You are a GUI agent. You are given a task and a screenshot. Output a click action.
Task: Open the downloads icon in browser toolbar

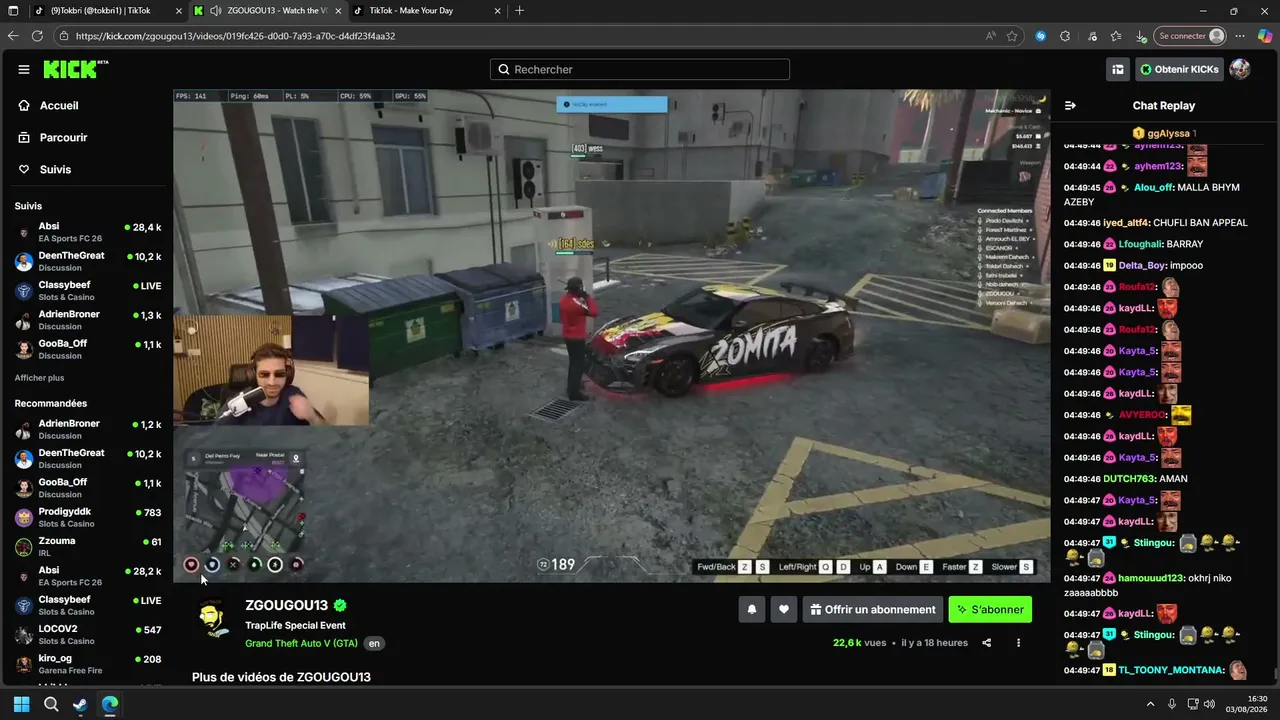[1141, 36]
